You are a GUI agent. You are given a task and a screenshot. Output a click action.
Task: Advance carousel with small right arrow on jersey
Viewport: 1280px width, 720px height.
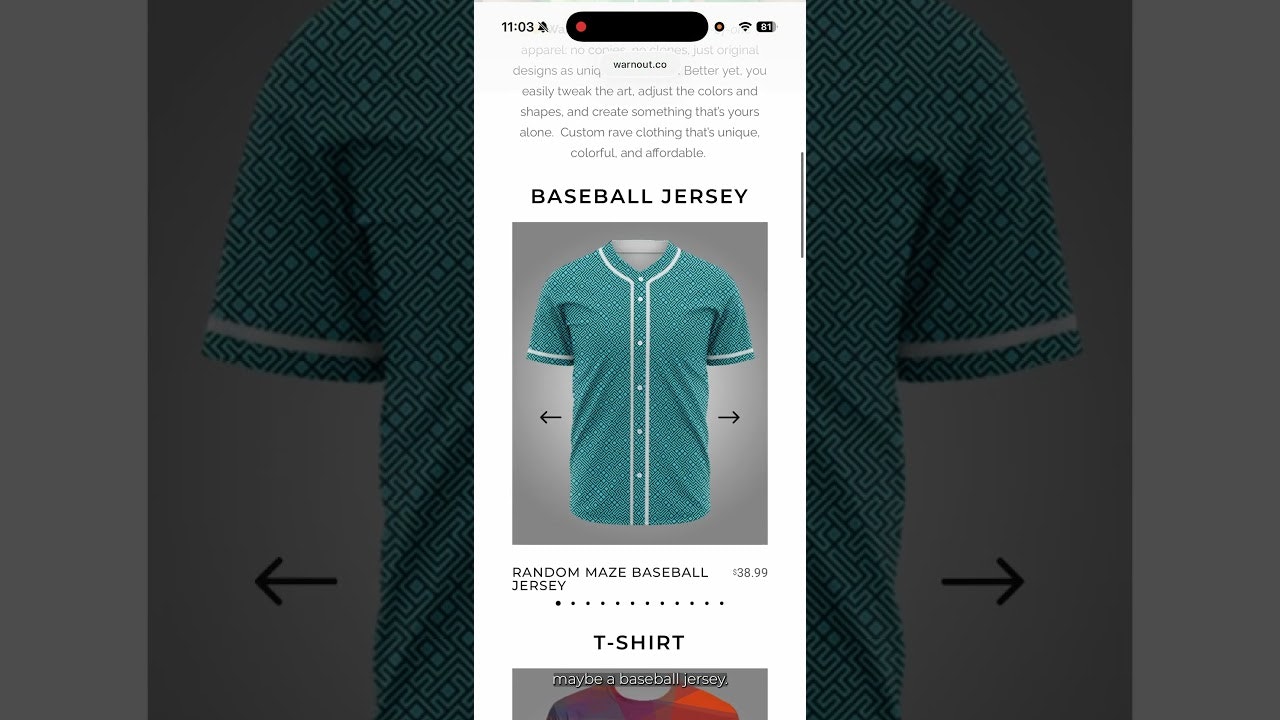click(729, 417)
